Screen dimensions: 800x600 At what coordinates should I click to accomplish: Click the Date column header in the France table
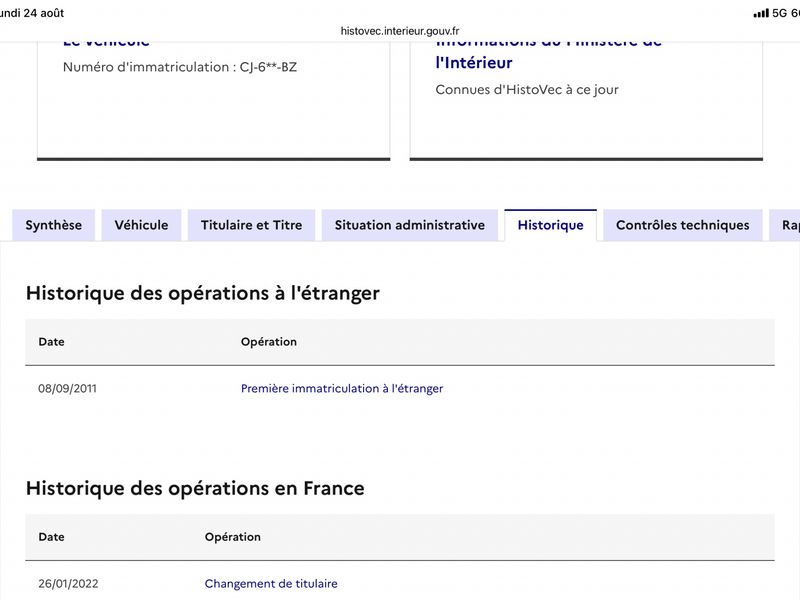tap(52, 537)
